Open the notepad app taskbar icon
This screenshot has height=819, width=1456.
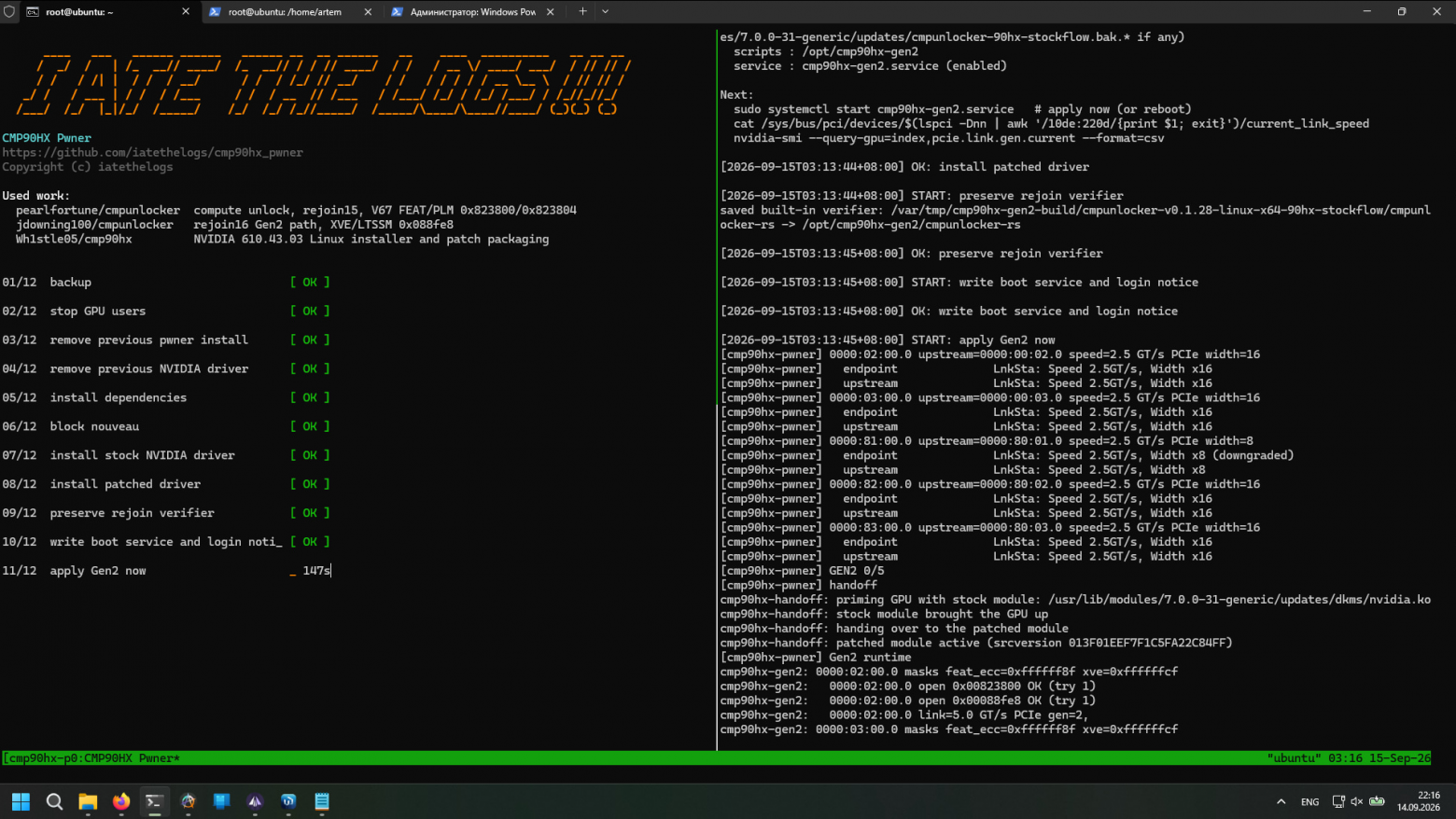(322, 801)
